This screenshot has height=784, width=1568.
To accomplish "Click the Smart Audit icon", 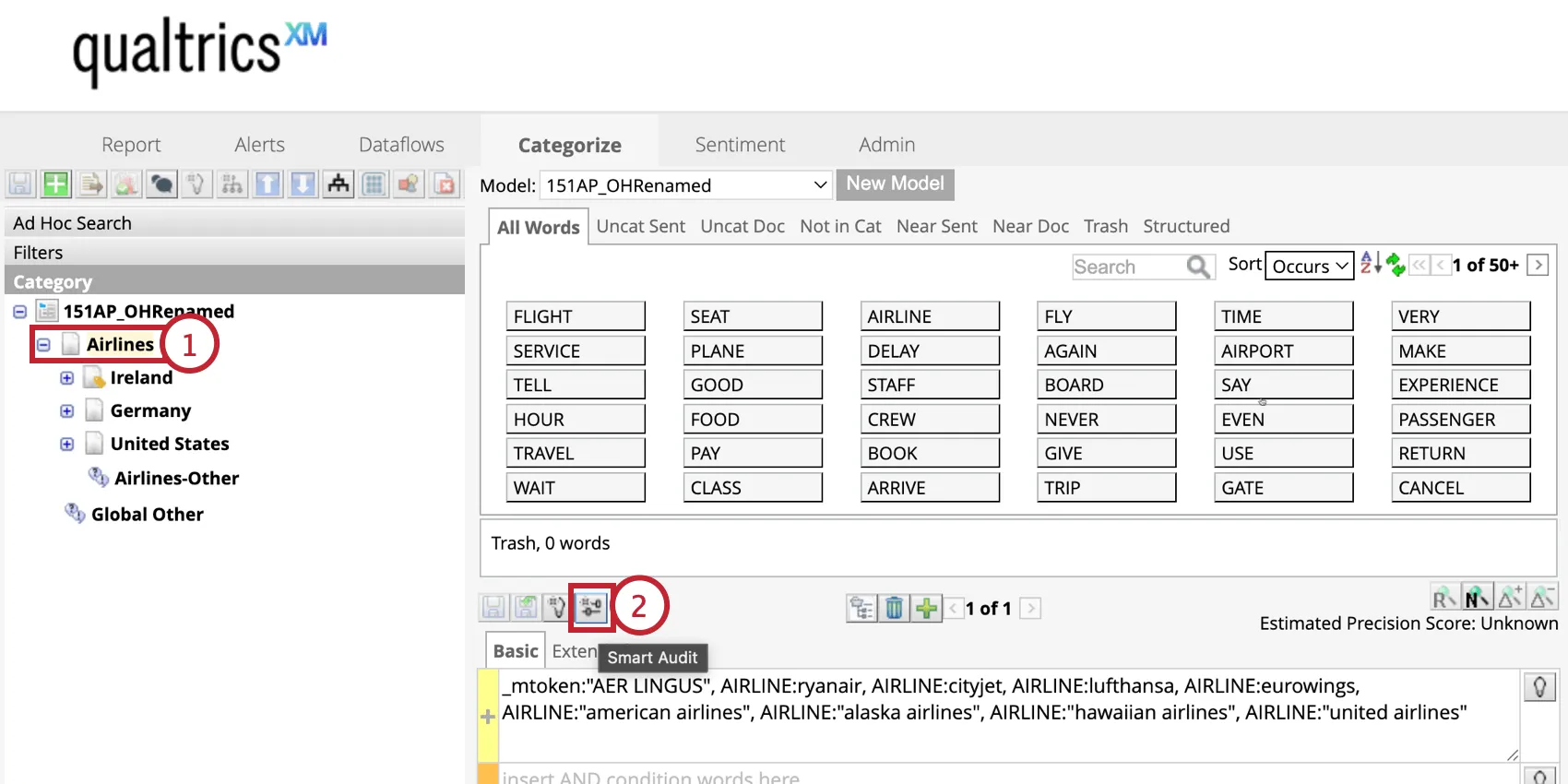I will (x=590, y=607).
